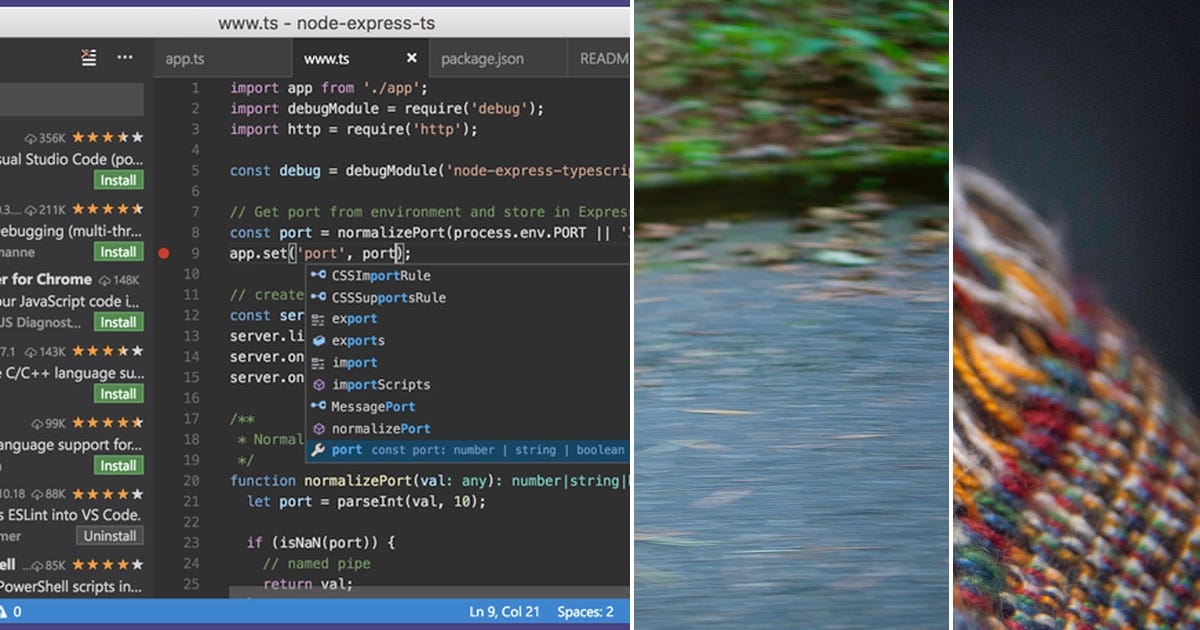Open the extensions More Actions ellipsis icon

124,57
